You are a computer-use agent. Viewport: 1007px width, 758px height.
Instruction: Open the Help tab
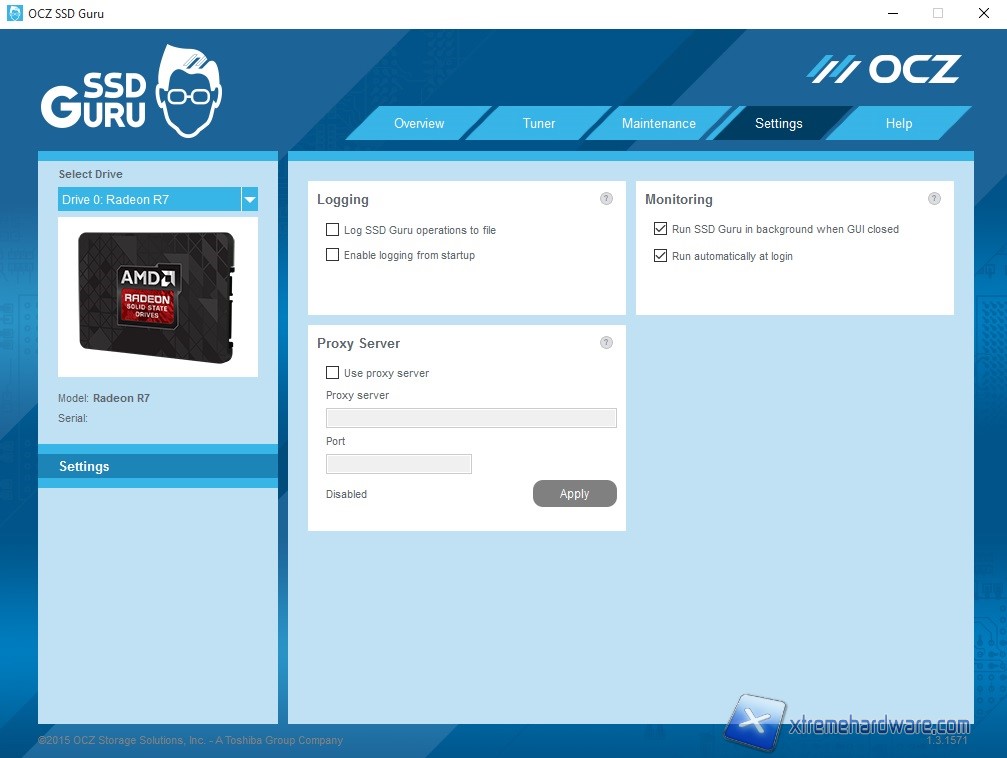click(898, 123)
